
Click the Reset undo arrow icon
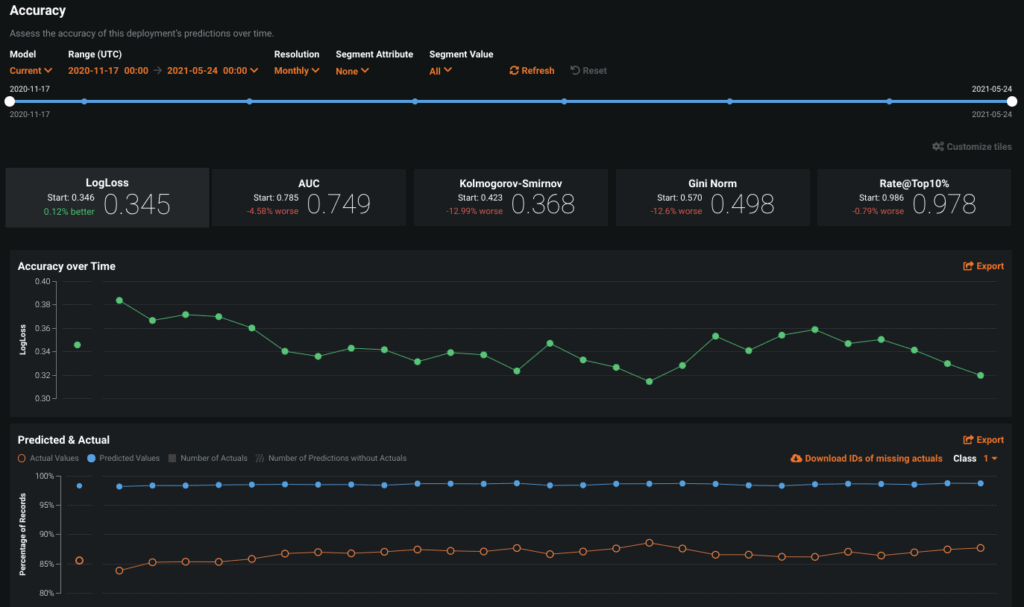(575, 71)
